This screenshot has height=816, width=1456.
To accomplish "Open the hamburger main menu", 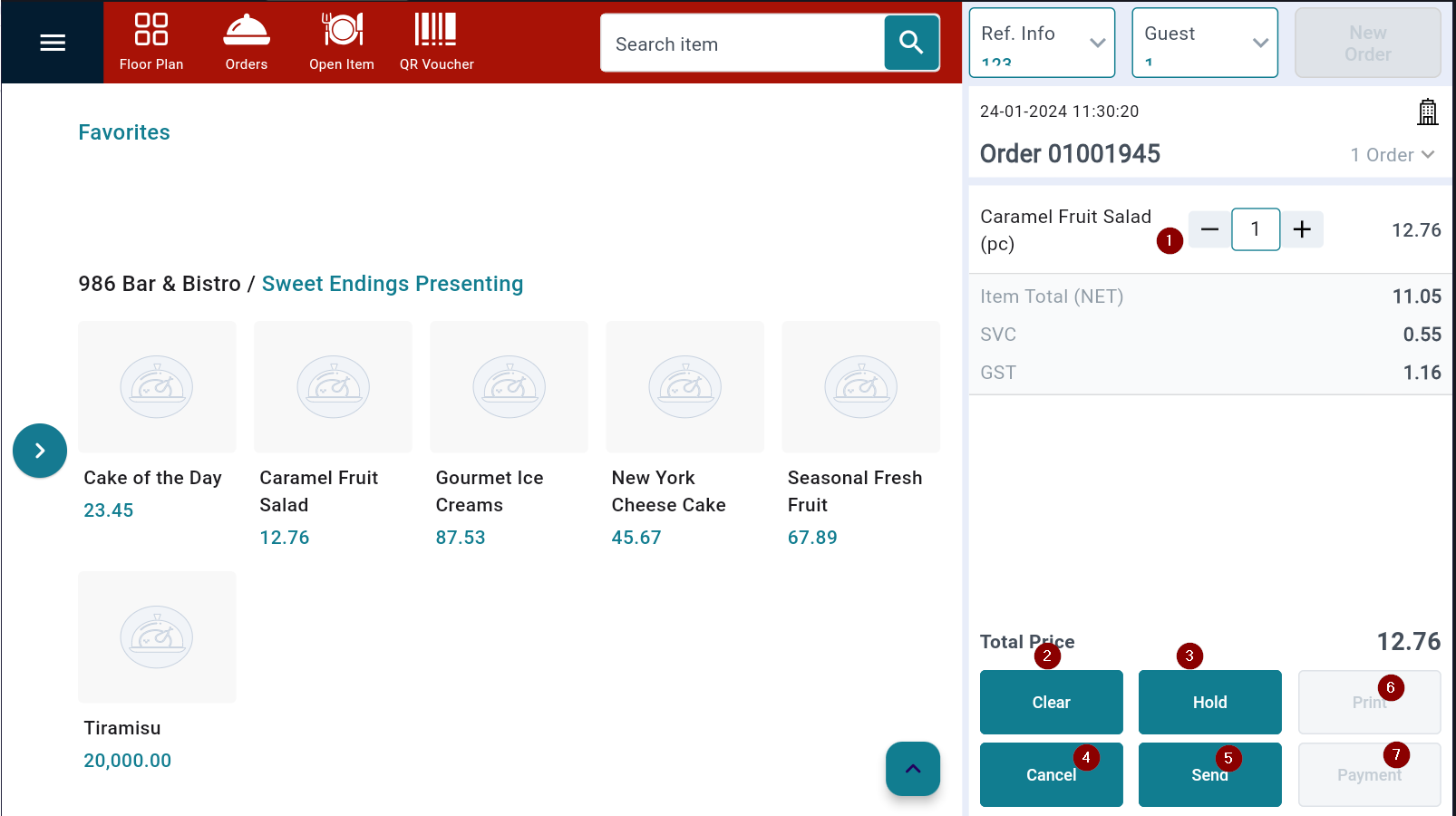I will tap(53, 43).
